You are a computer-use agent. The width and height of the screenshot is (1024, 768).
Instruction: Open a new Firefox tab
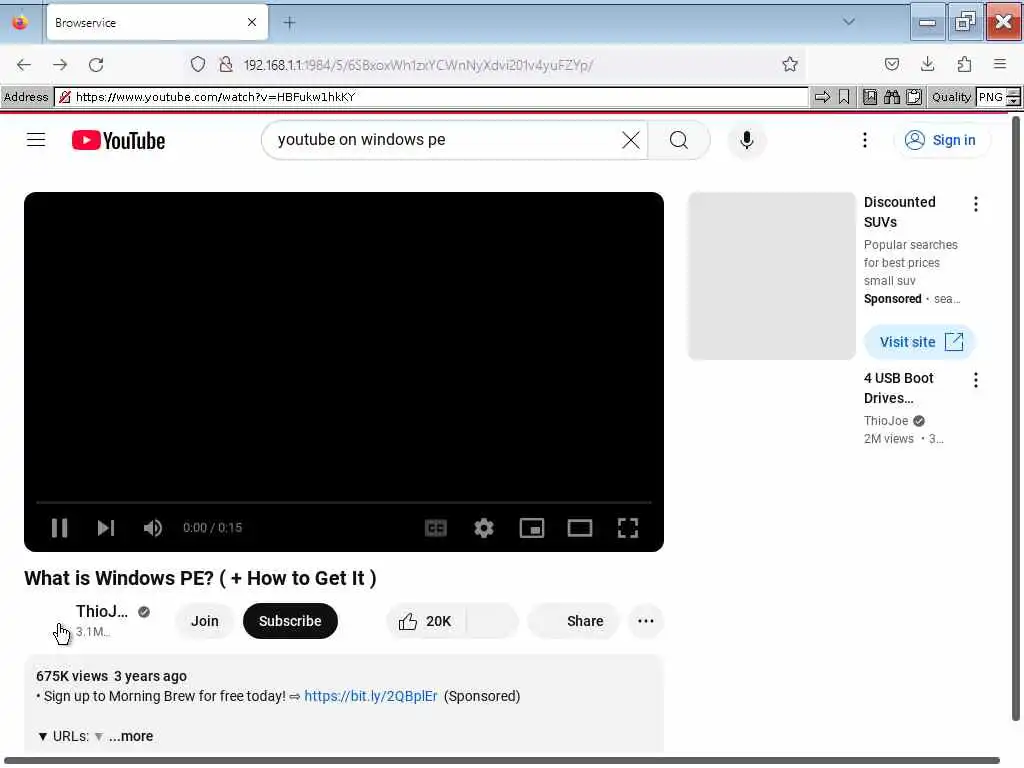click(289, 23)
